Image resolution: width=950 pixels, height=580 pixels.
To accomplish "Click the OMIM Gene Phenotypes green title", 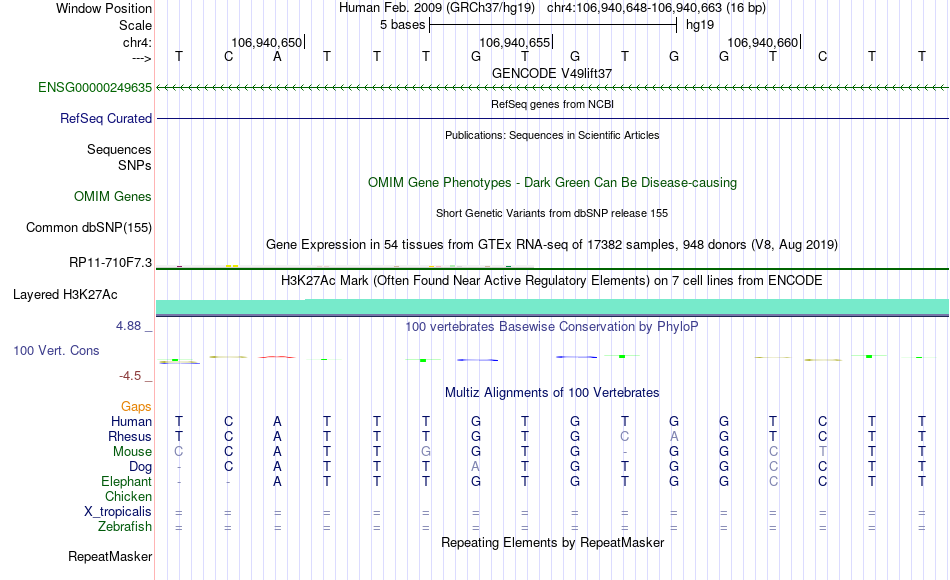I will pos(552,182).
